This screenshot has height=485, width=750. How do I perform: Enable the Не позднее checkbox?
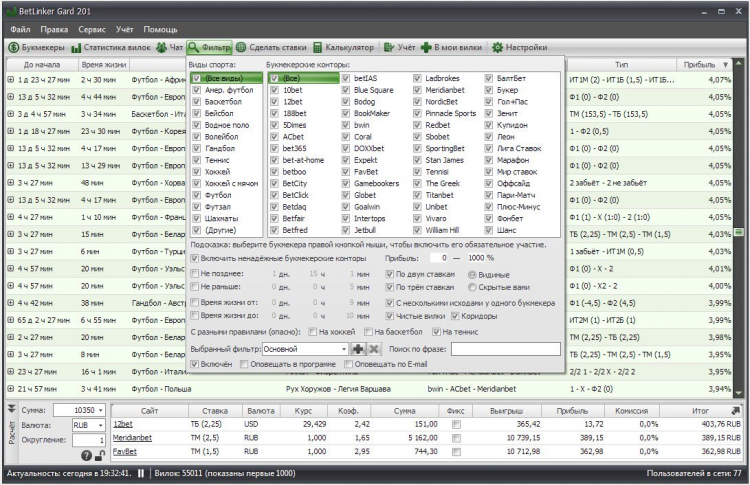click(194, 274)
